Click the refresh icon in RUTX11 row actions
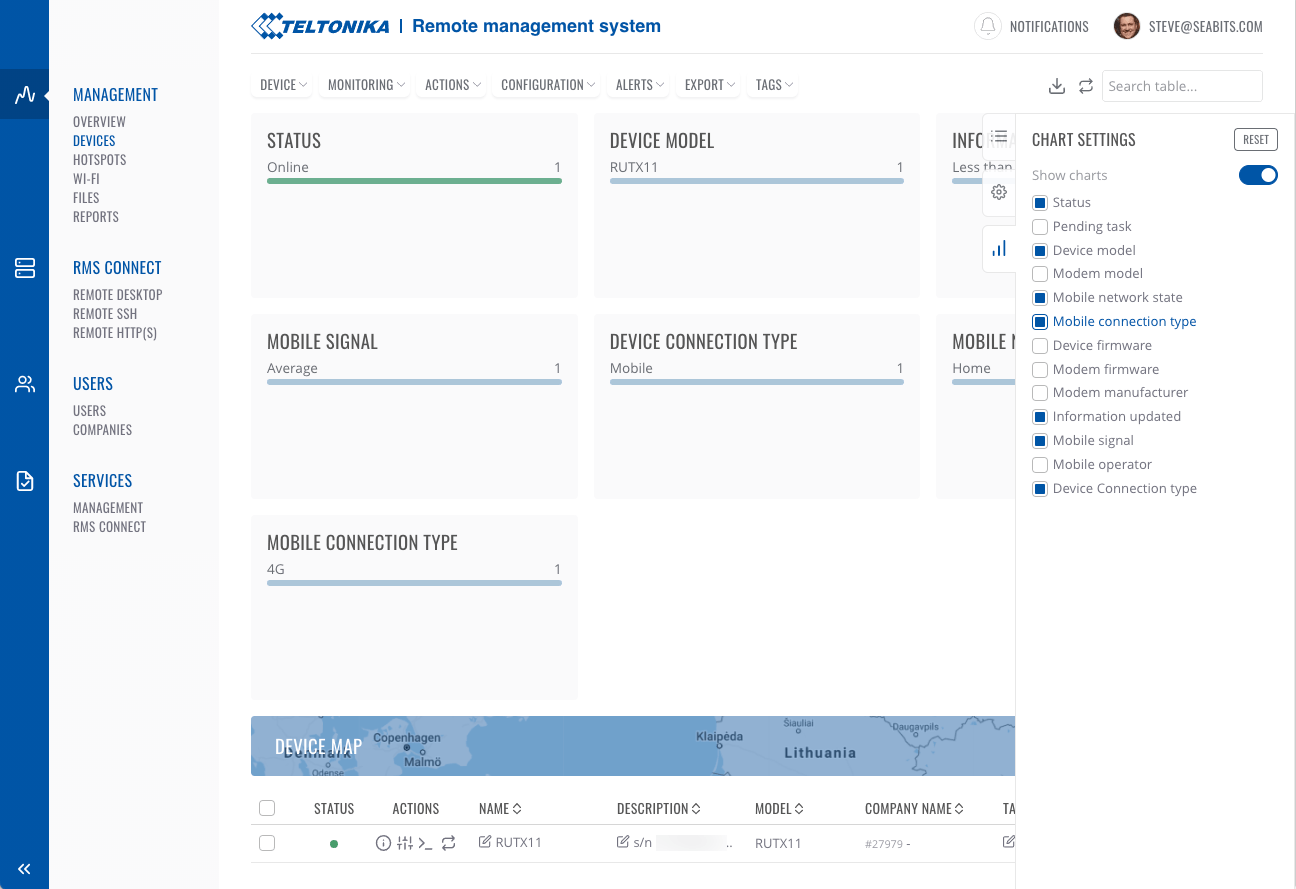The image size is (1296, 889). click(x=449, y=843)
